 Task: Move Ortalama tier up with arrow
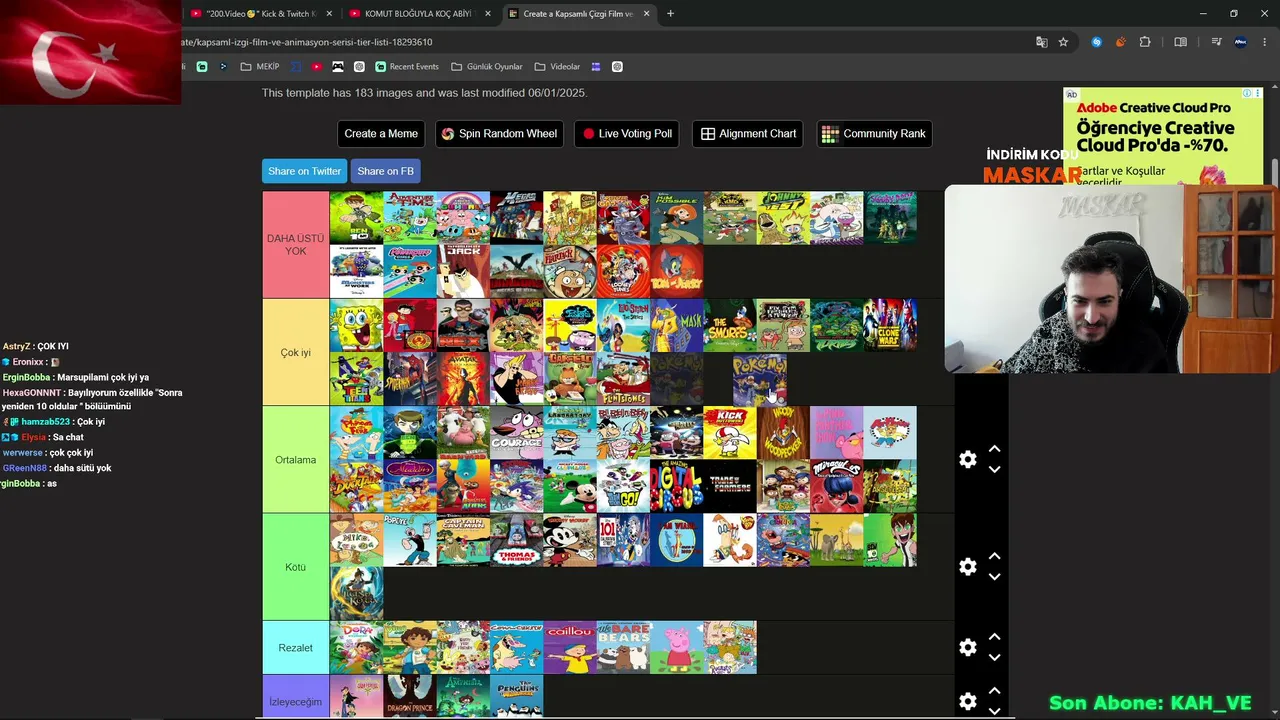pyautogui.click(x=994, y=449)
